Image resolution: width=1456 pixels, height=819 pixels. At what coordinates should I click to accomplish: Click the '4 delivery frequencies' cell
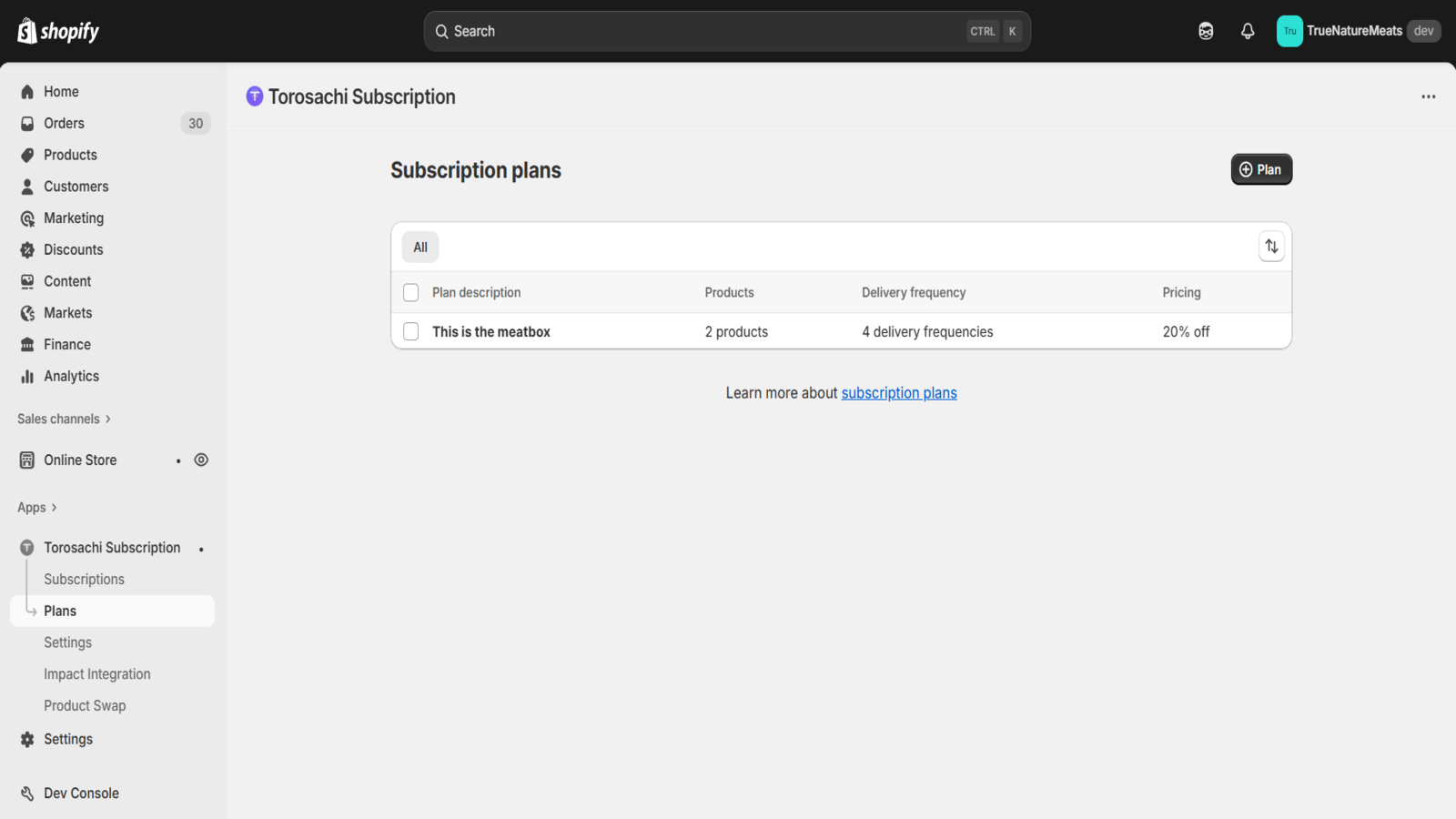(927, 332)
